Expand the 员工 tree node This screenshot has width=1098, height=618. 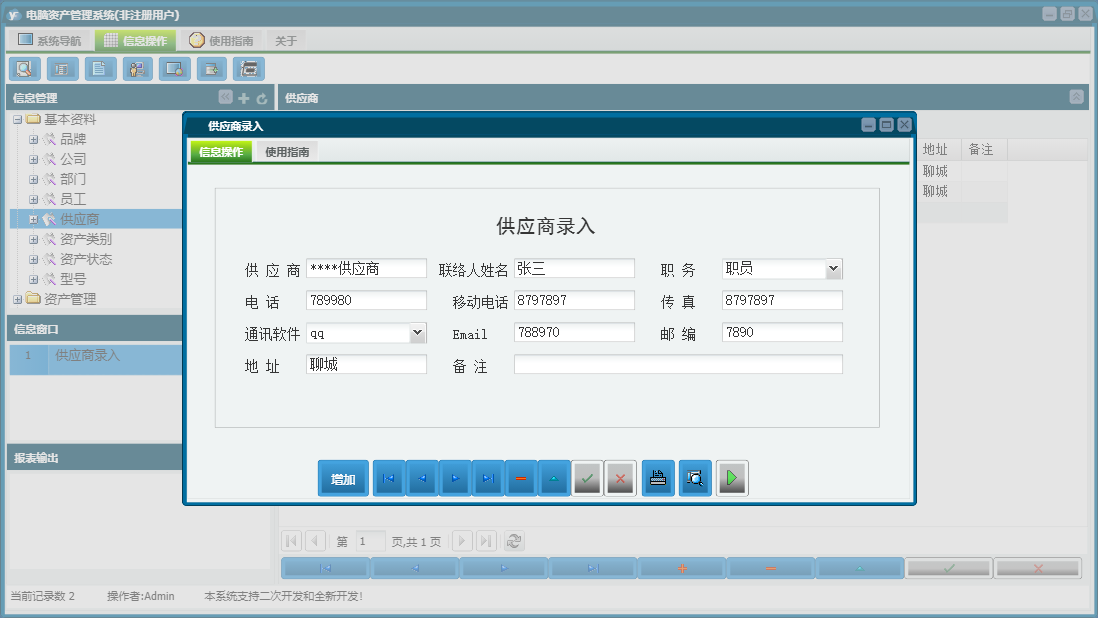point(33,199)
